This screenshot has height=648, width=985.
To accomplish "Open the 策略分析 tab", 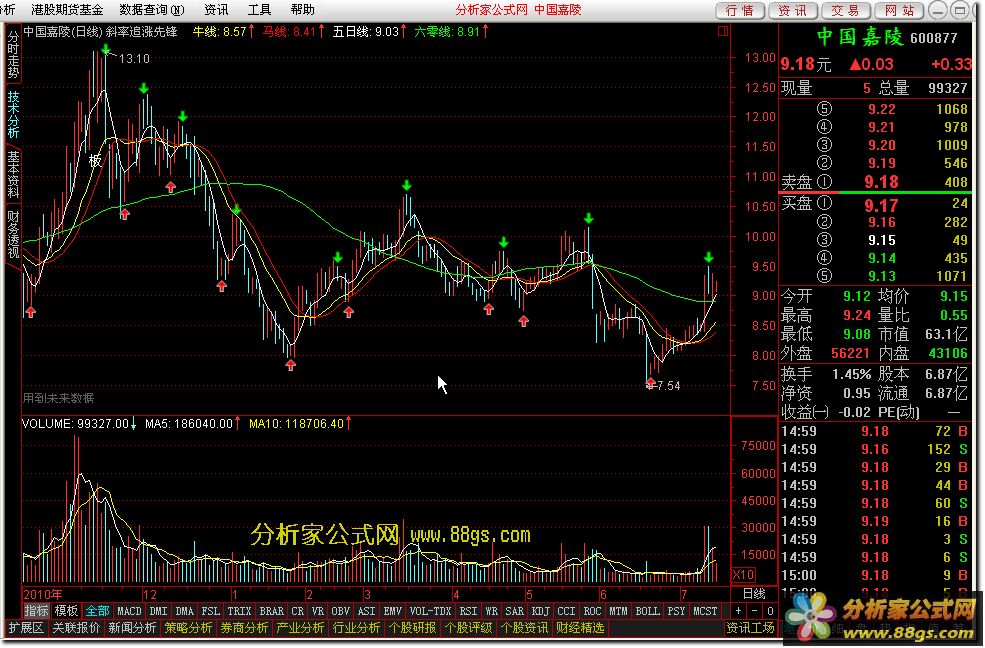I will 188,628.
